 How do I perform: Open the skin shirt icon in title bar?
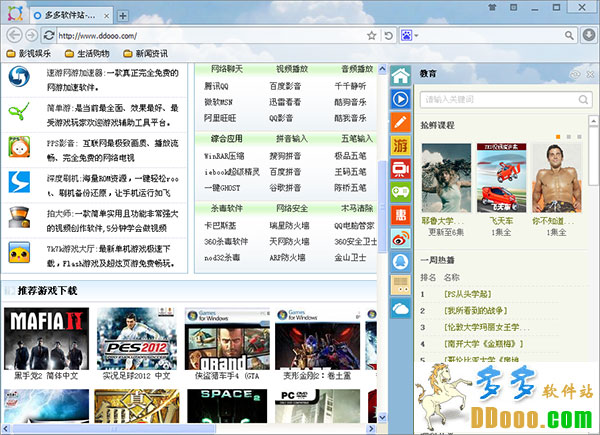tap(492, 7)
